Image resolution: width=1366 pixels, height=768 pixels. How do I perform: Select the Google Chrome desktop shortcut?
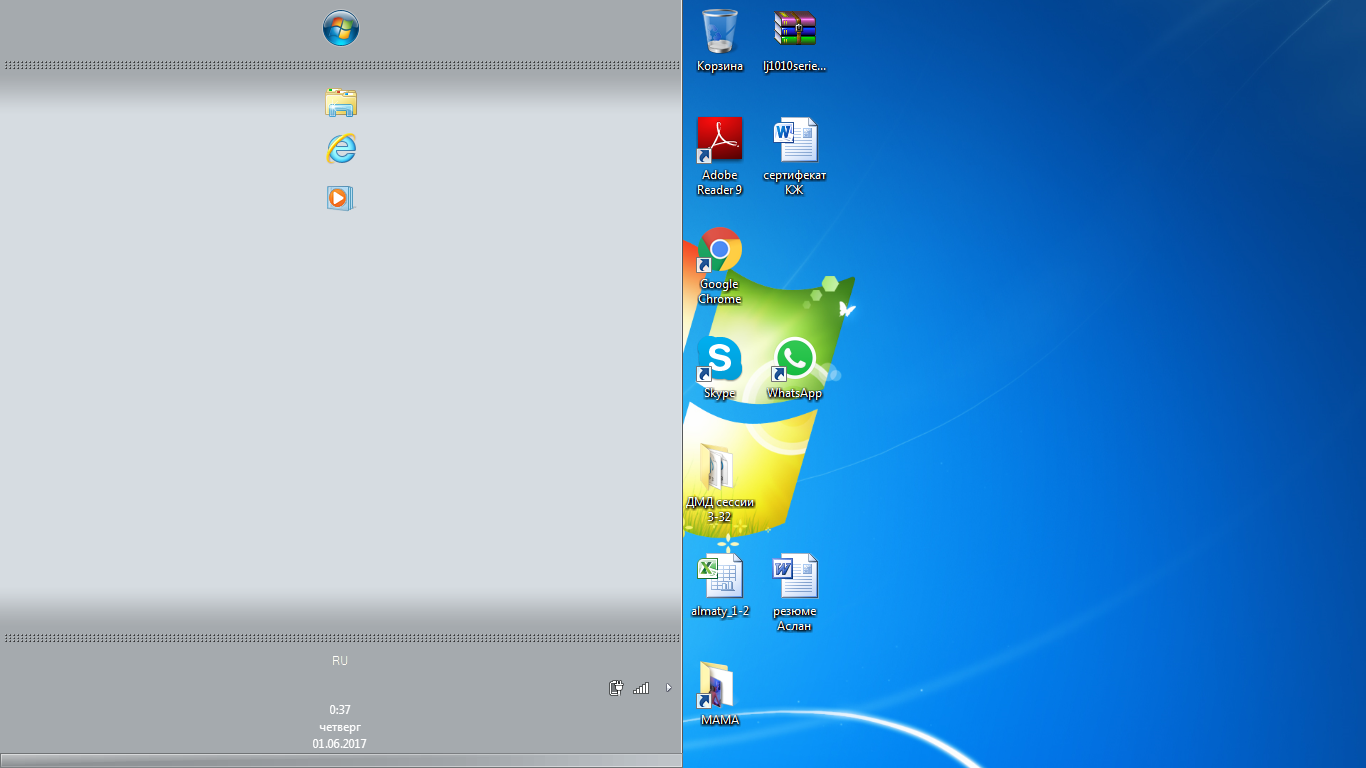(720, 266)
